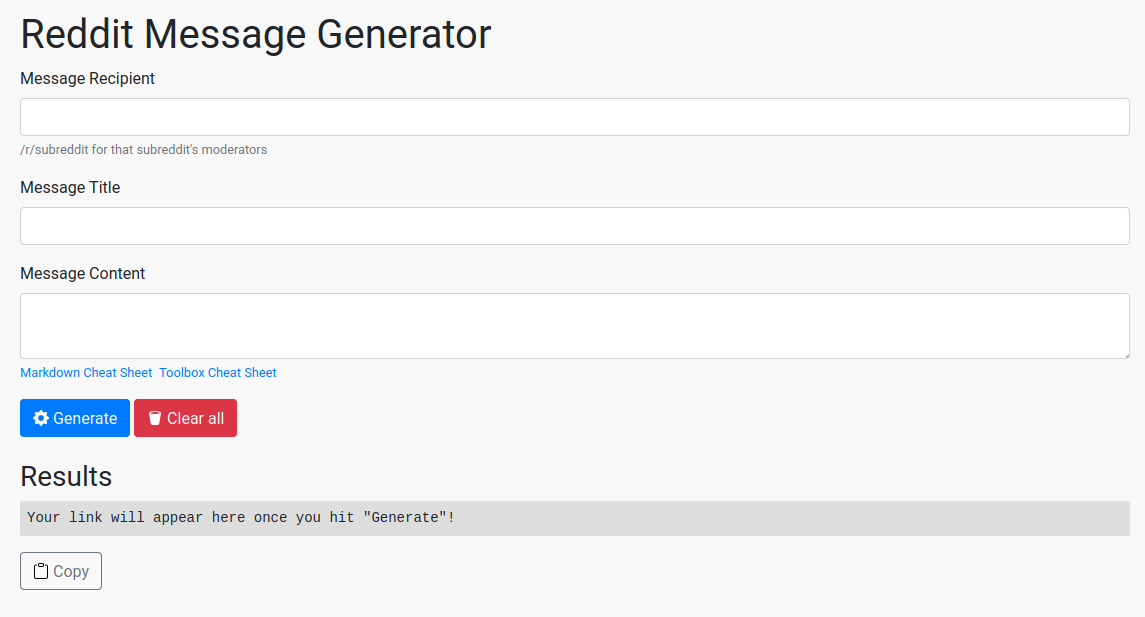
Task: Click the gear icon on Generate button
Action: (x=41, y=418)
